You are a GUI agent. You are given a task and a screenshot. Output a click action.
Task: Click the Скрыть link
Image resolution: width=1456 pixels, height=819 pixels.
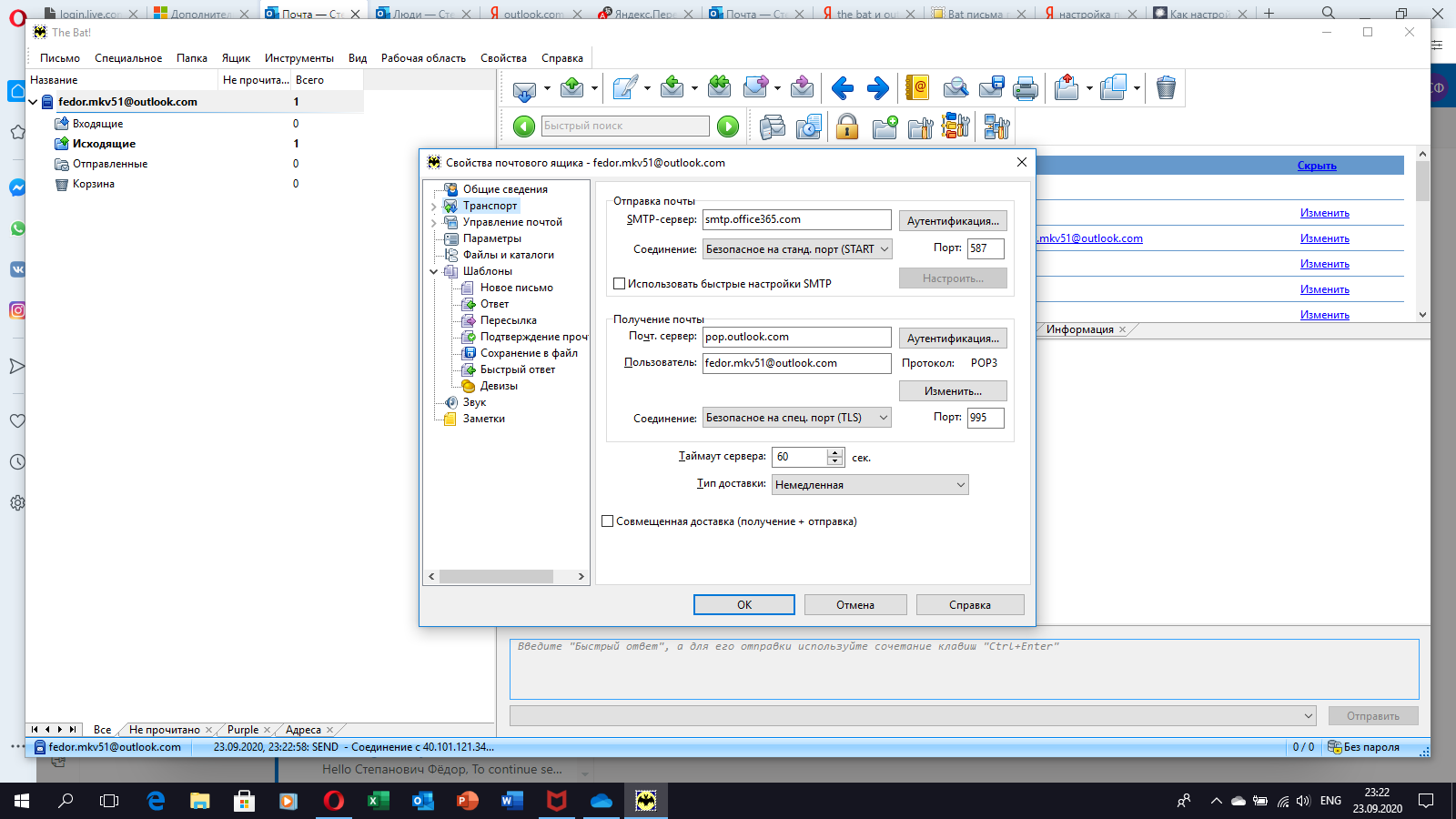1317,166
